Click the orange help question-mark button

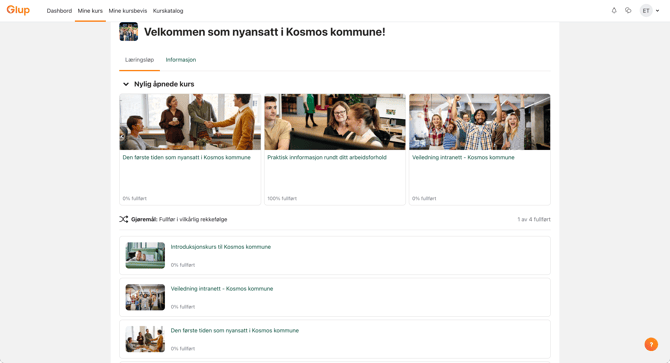coord(651,344)
